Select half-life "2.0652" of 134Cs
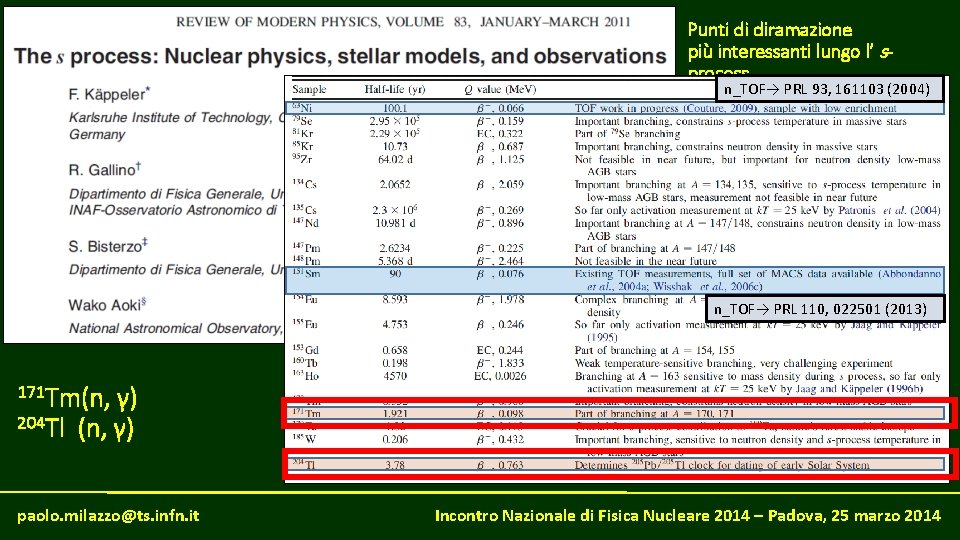 [395, 184]
